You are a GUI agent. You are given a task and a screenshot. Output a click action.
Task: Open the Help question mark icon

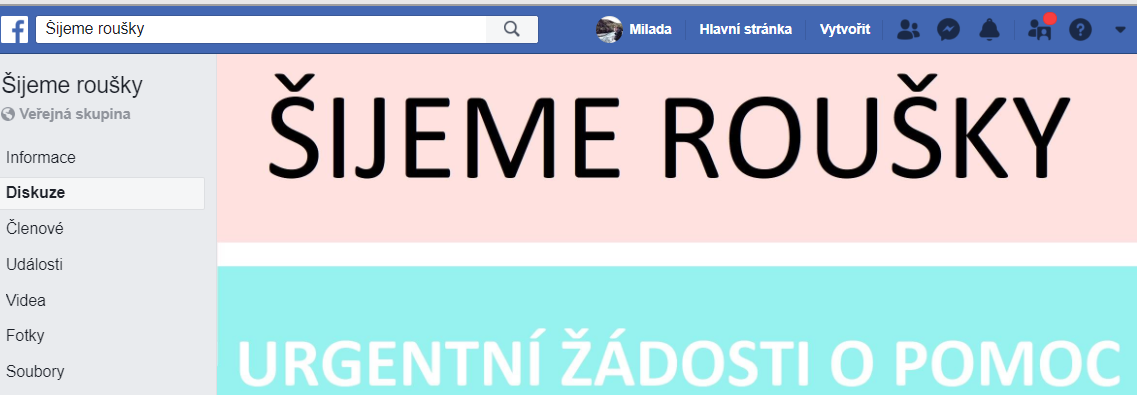(1080, 30)
